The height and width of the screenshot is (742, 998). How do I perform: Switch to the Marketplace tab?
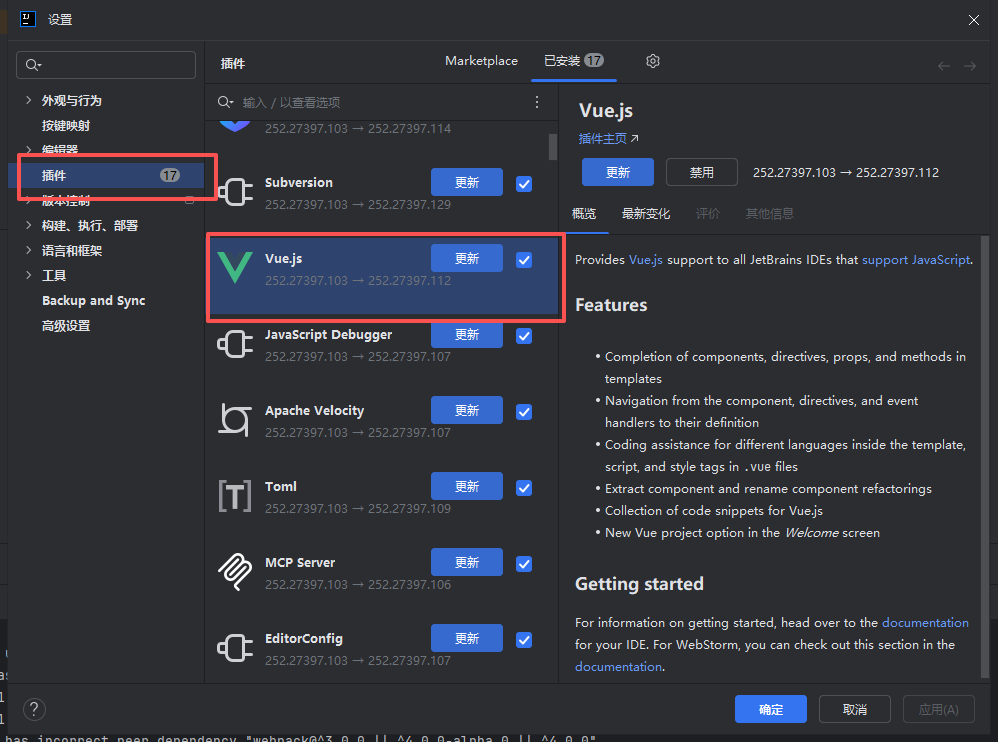481,61
